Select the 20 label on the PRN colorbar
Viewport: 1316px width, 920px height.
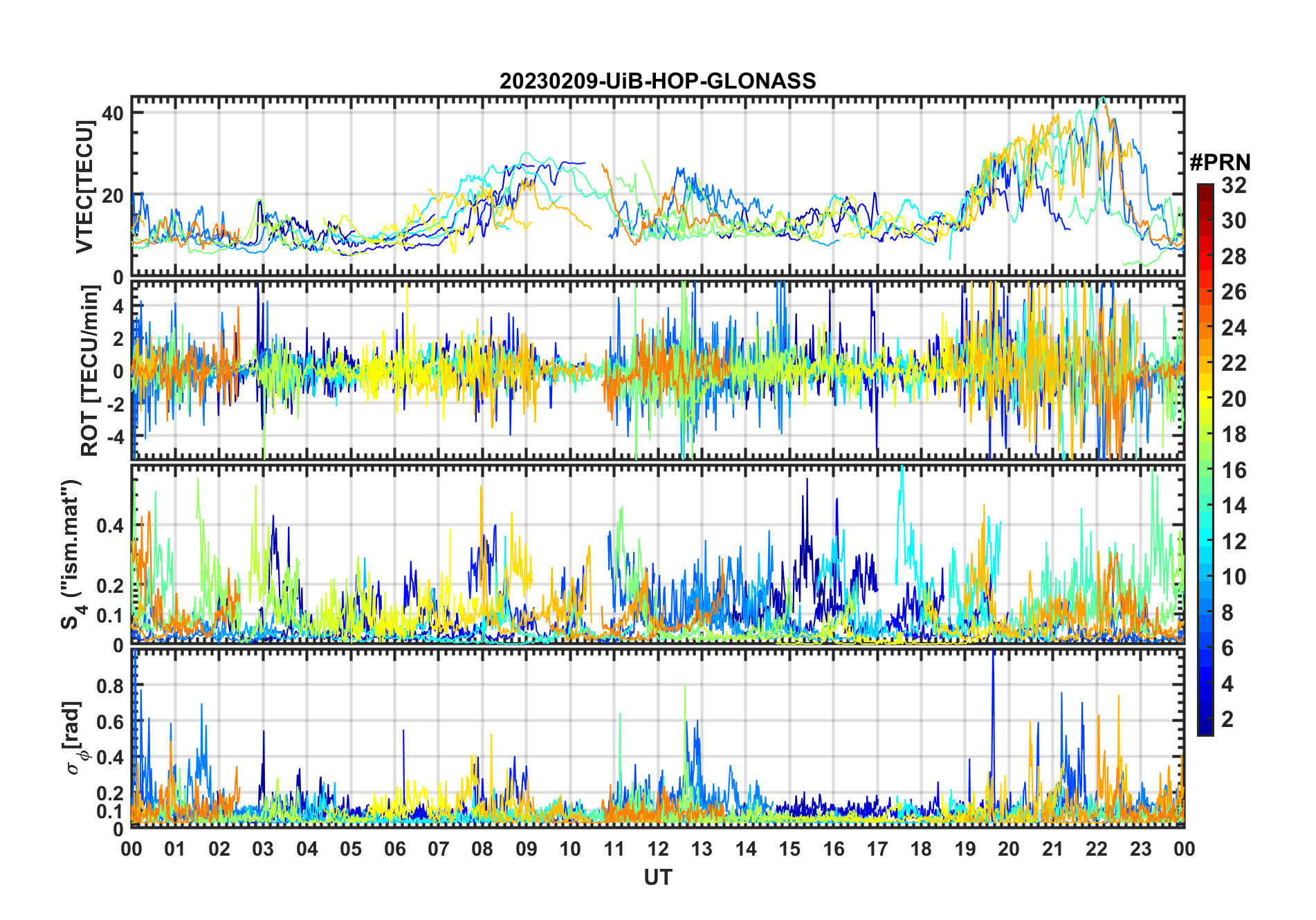coord(1234,398)
